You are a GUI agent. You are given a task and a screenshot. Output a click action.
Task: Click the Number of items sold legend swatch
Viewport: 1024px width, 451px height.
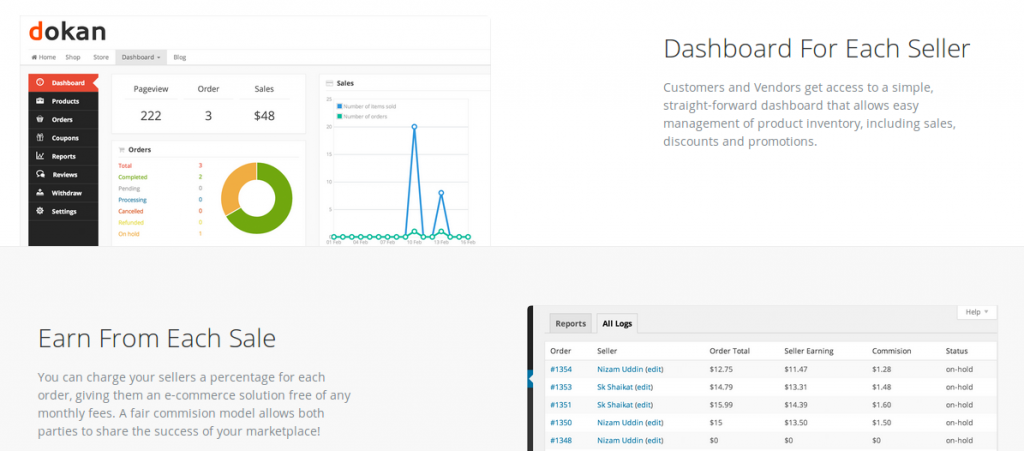[x=340, y=106]
